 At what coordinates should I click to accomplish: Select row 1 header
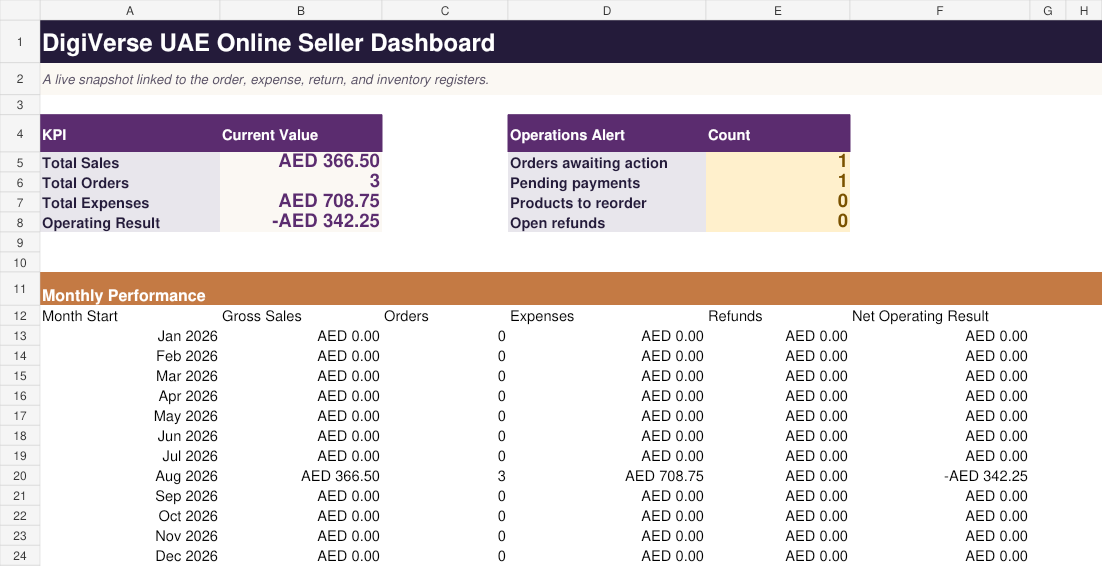coord(20,41)
